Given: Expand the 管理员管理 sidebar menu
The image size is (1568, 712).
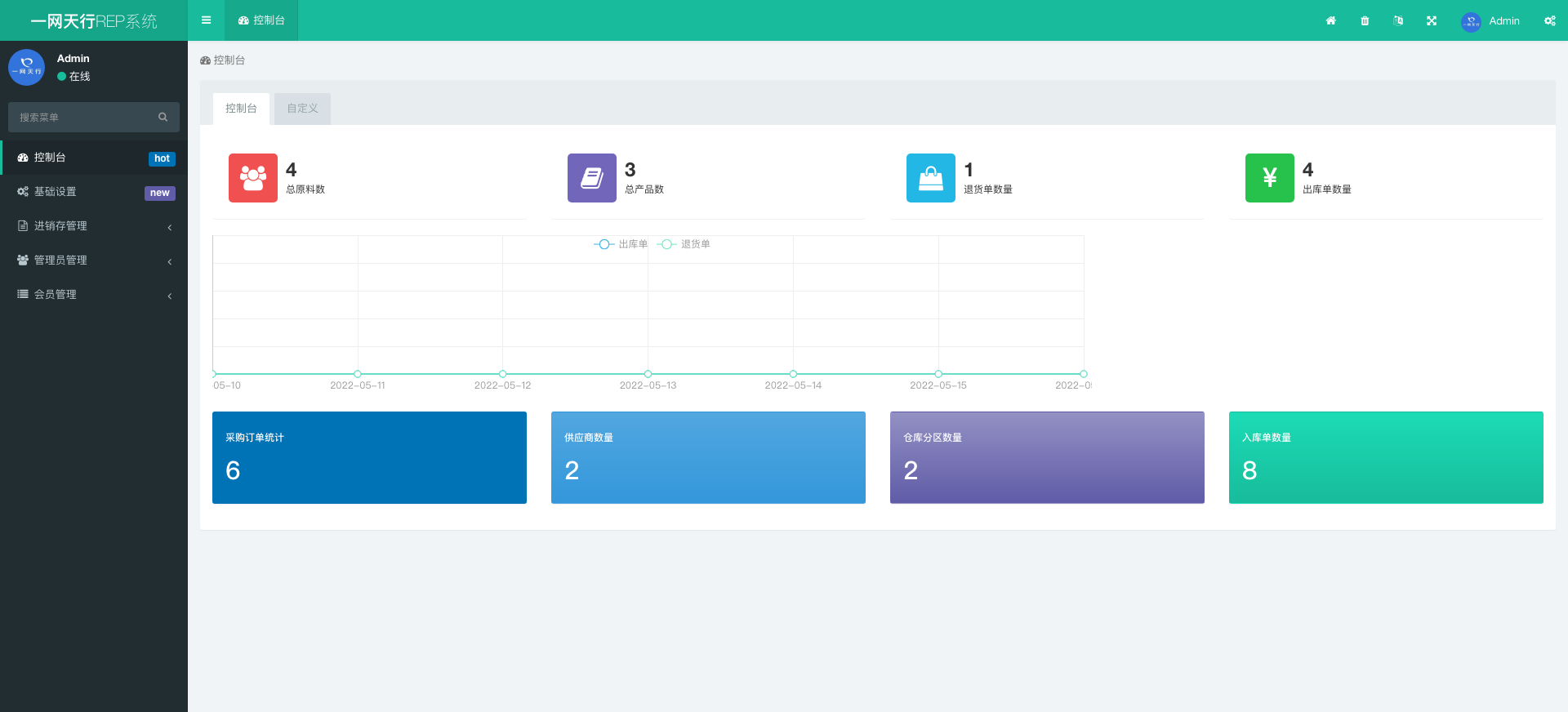Looking at the screenshot, I should [x=94, y=260].
